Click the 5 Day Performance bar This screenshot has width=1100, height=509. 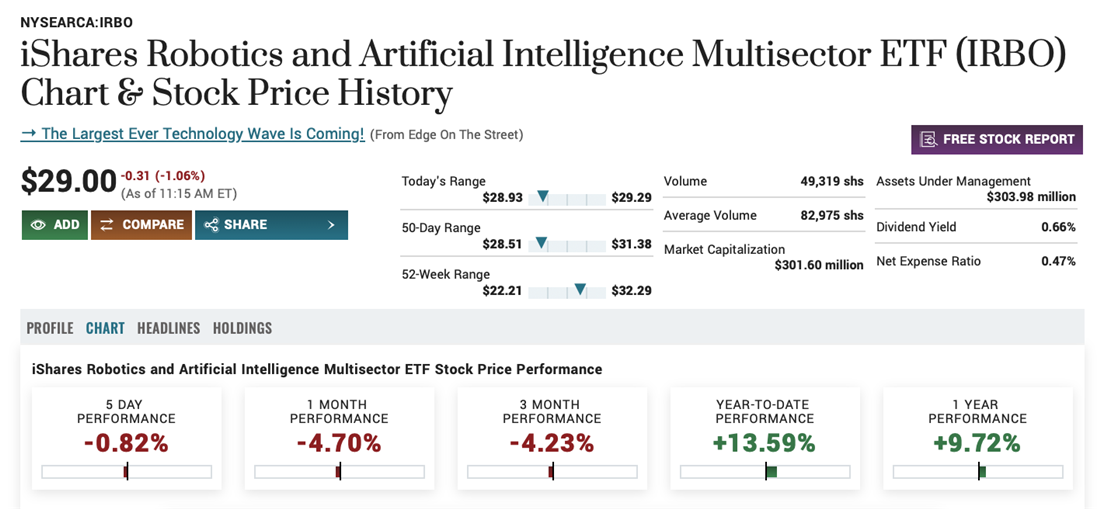[x=126, y=472]
